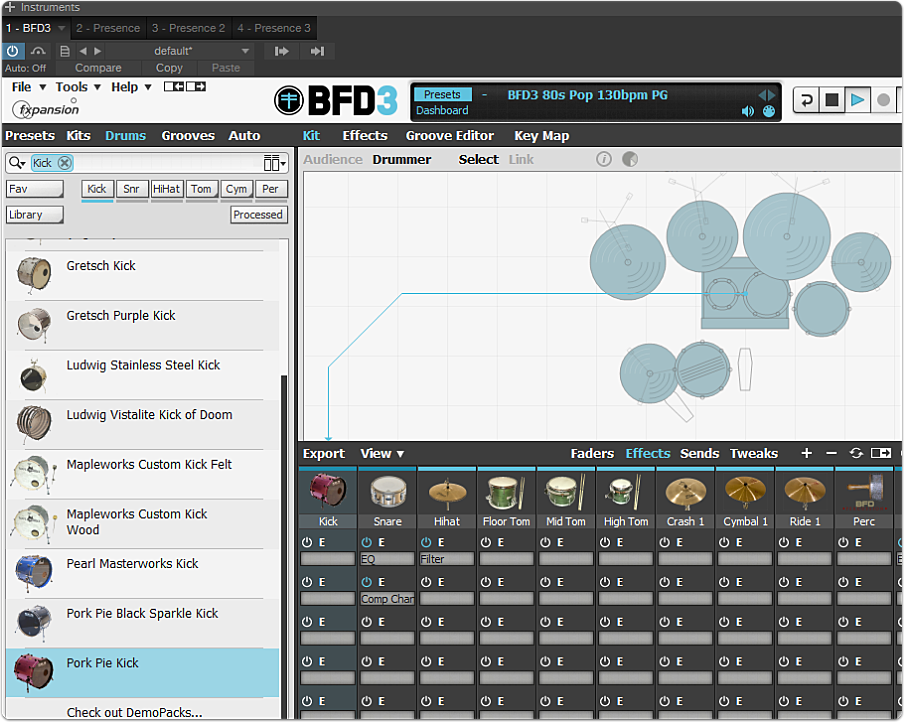Image resolution: width=904 pixels, height=722 pixels.
Task: Toggle power for Crash 1 first effect slot
Action: (665, 542)
